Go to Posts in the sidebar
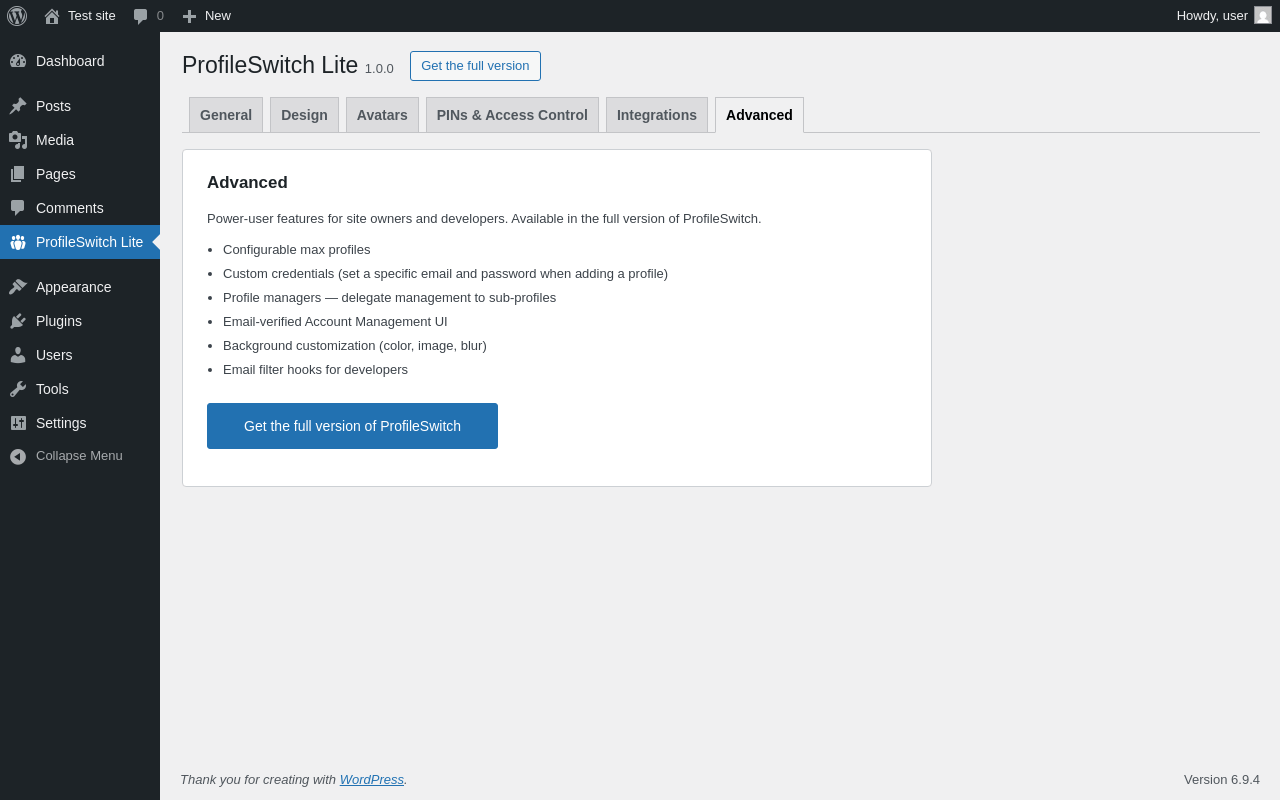The height and width of the screenshot is (800, 1280). [53, 106]
